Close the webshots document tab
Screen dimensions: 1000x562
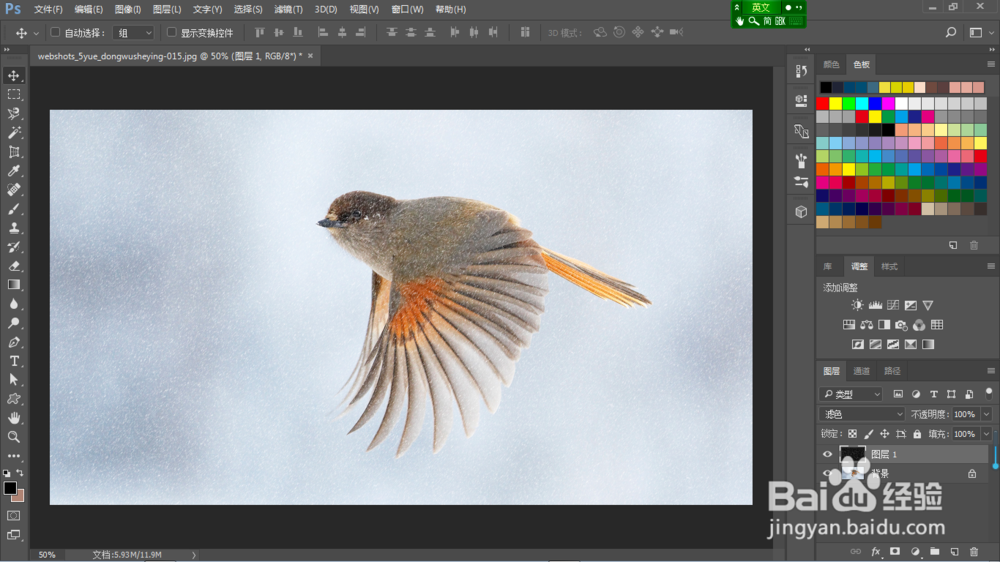click(311, 55)
